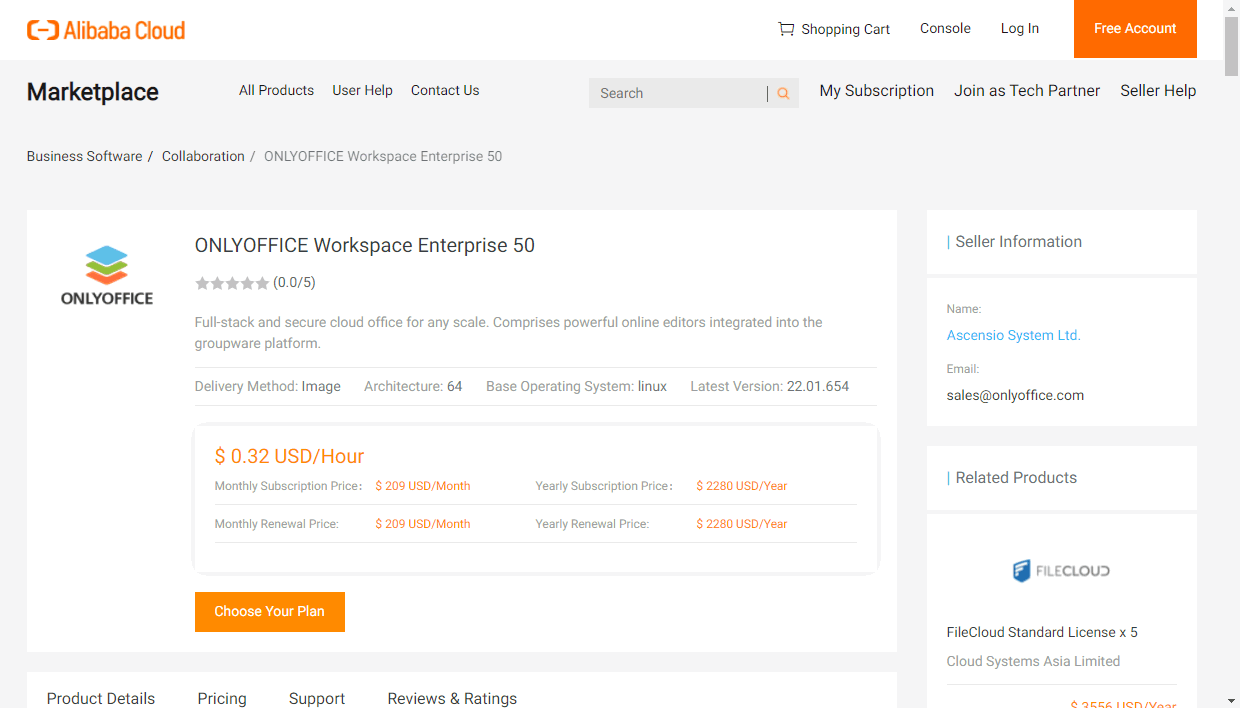This screenshot has height=708, width=1240.
Task: Click the ONLYOFFICE Workspace Enterprise 50 title
Action: coord(365,245)
